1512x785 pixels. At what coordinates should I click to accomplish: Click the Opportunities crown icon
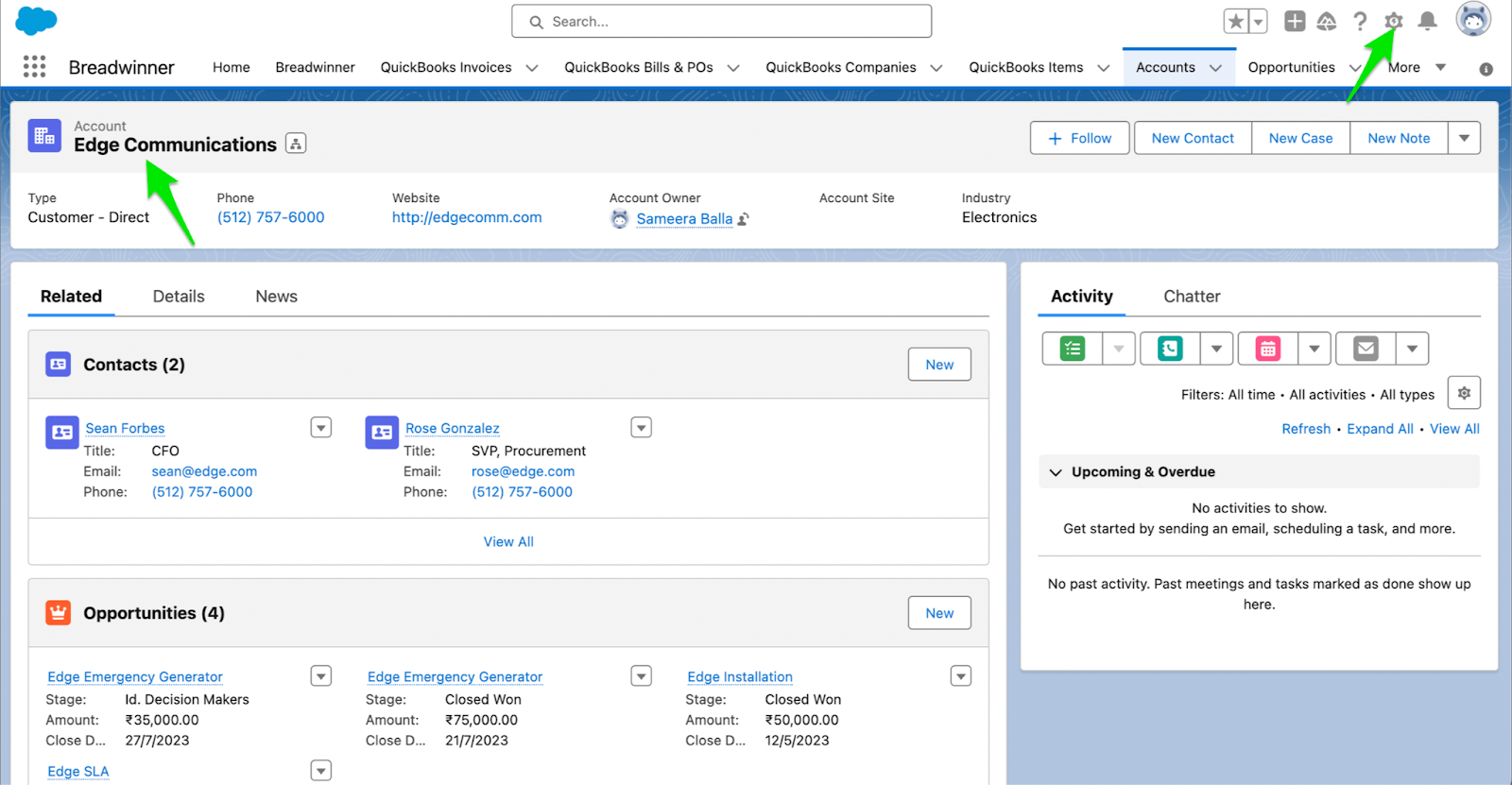[59, 612]
